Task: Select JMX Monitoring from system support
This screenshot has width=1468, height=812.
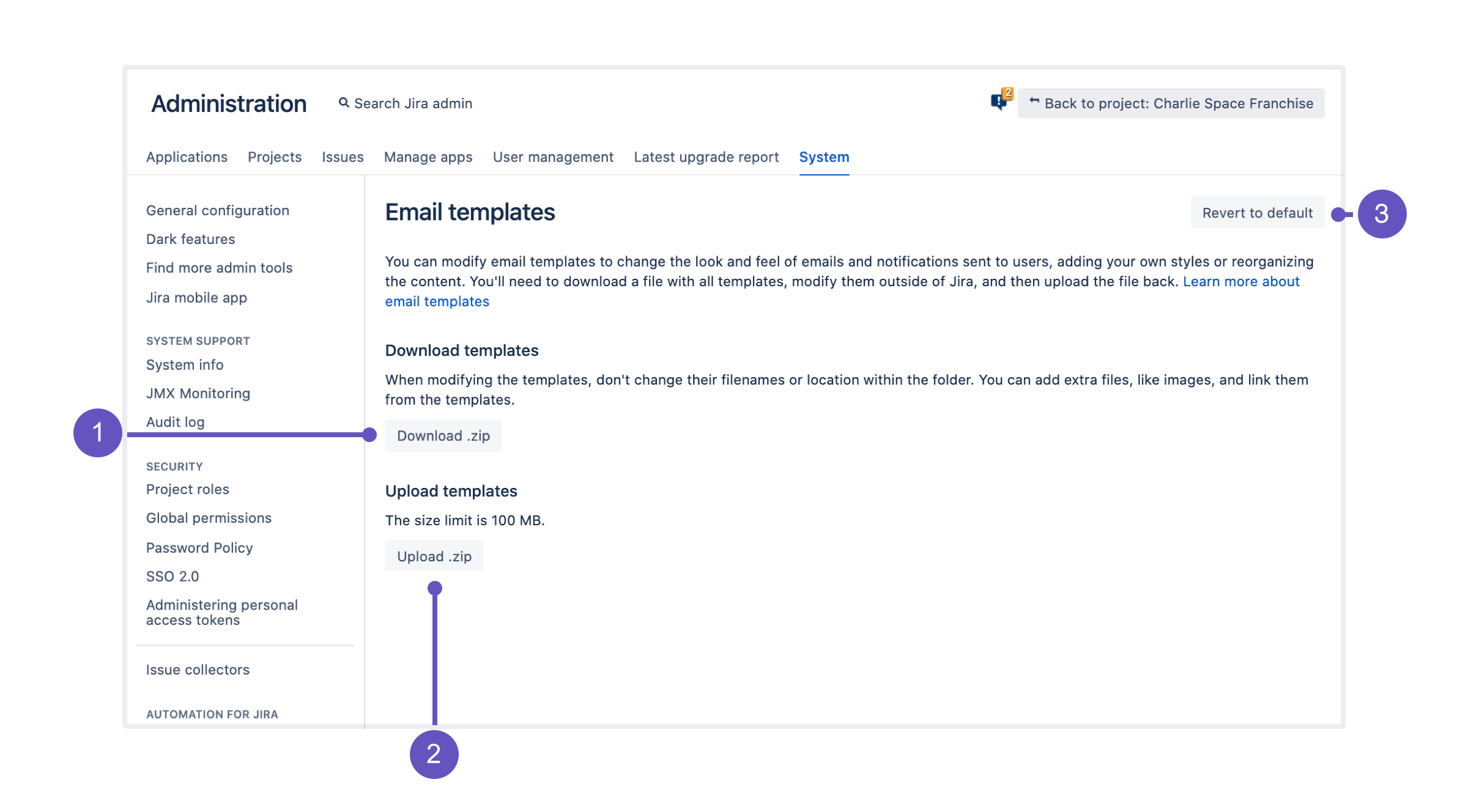Action: 199,392
